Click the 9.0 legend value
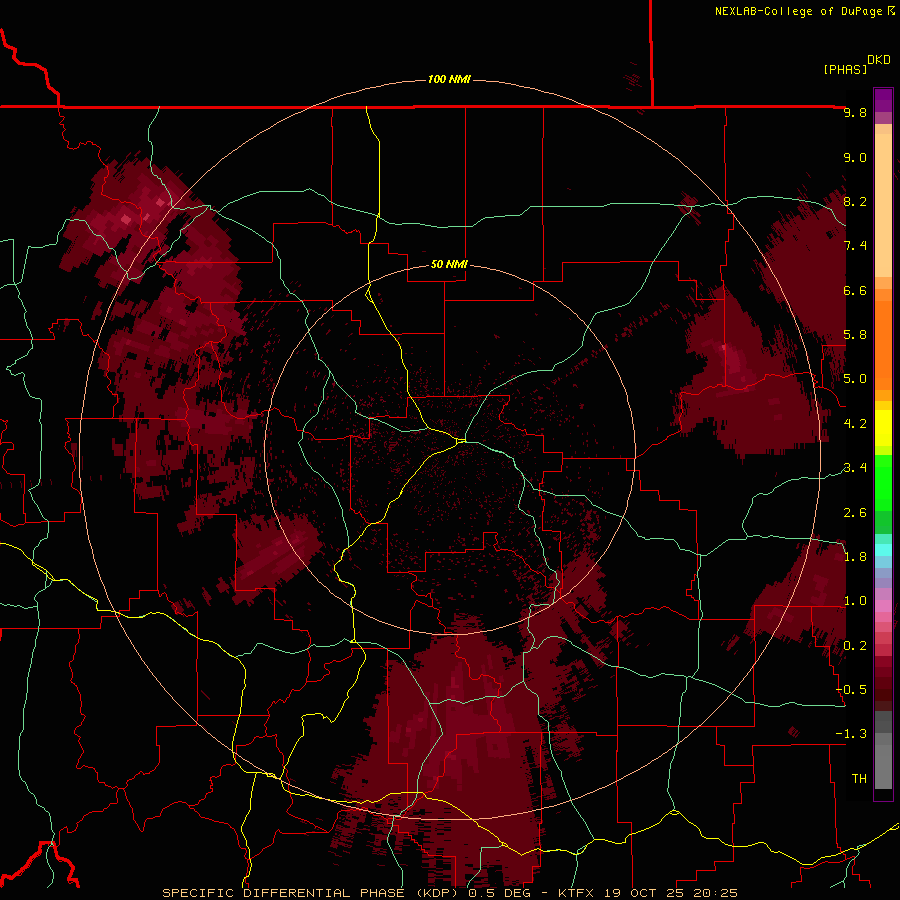Screen dimensions: 900x900 855,157
